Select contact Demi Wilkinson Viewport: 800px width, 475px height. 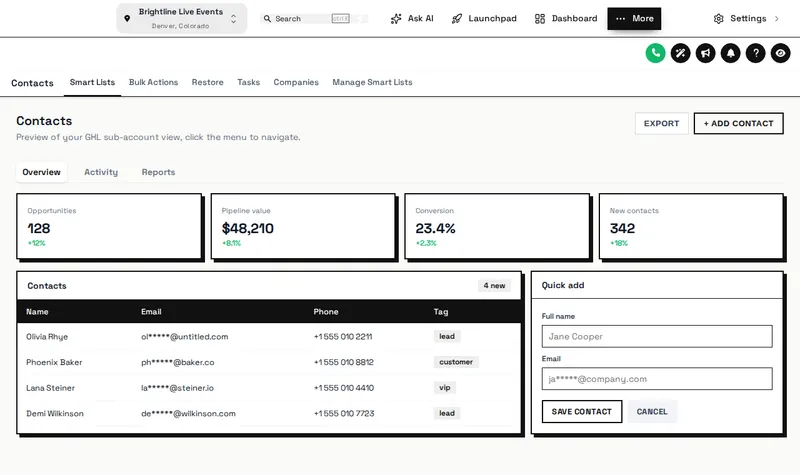pyautogui.click(x=55, y=413)
